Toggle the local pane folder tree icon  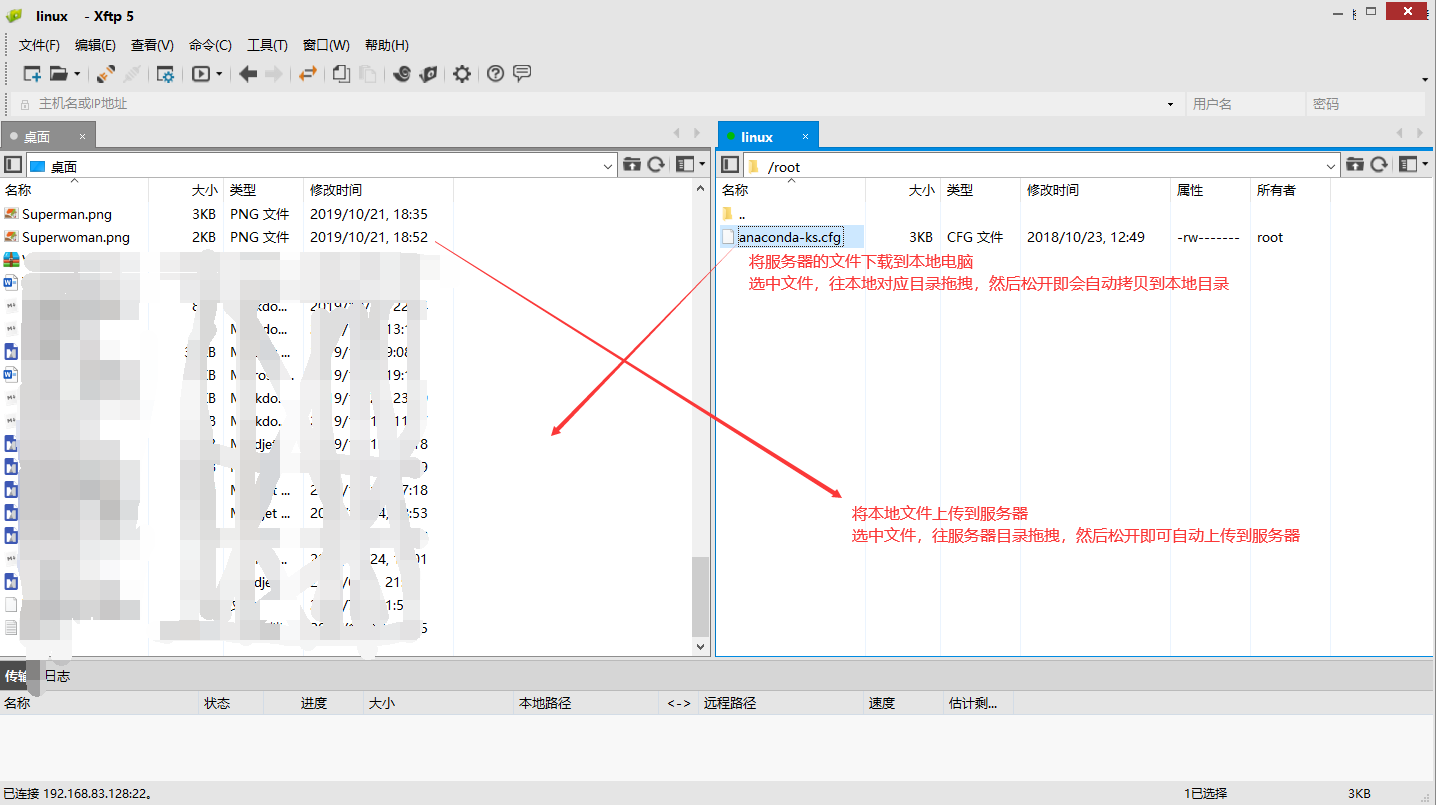coord(13,165)
